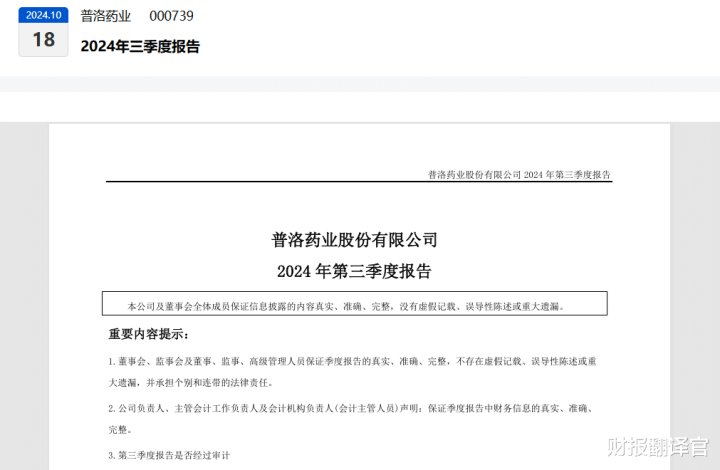
Task: Click the subtitle 2024 年第三季度报告
Action: (354, 271)
